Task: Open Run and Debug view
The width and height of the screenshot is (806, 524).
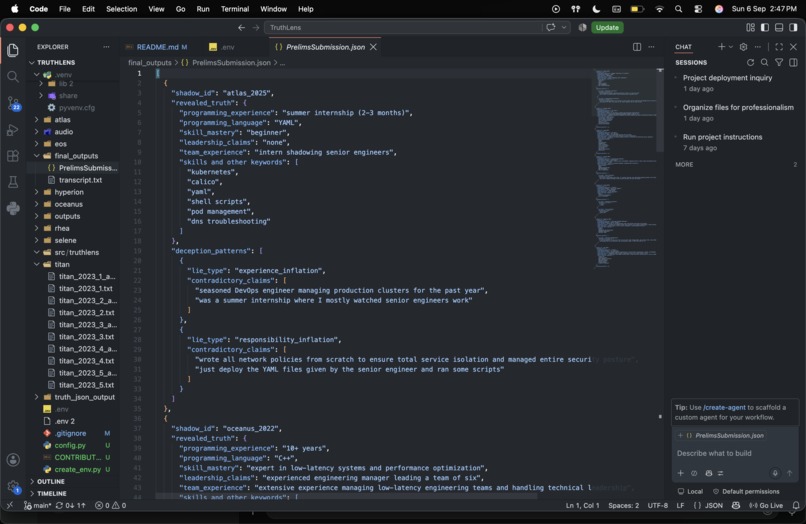Action: click(13, 130)
